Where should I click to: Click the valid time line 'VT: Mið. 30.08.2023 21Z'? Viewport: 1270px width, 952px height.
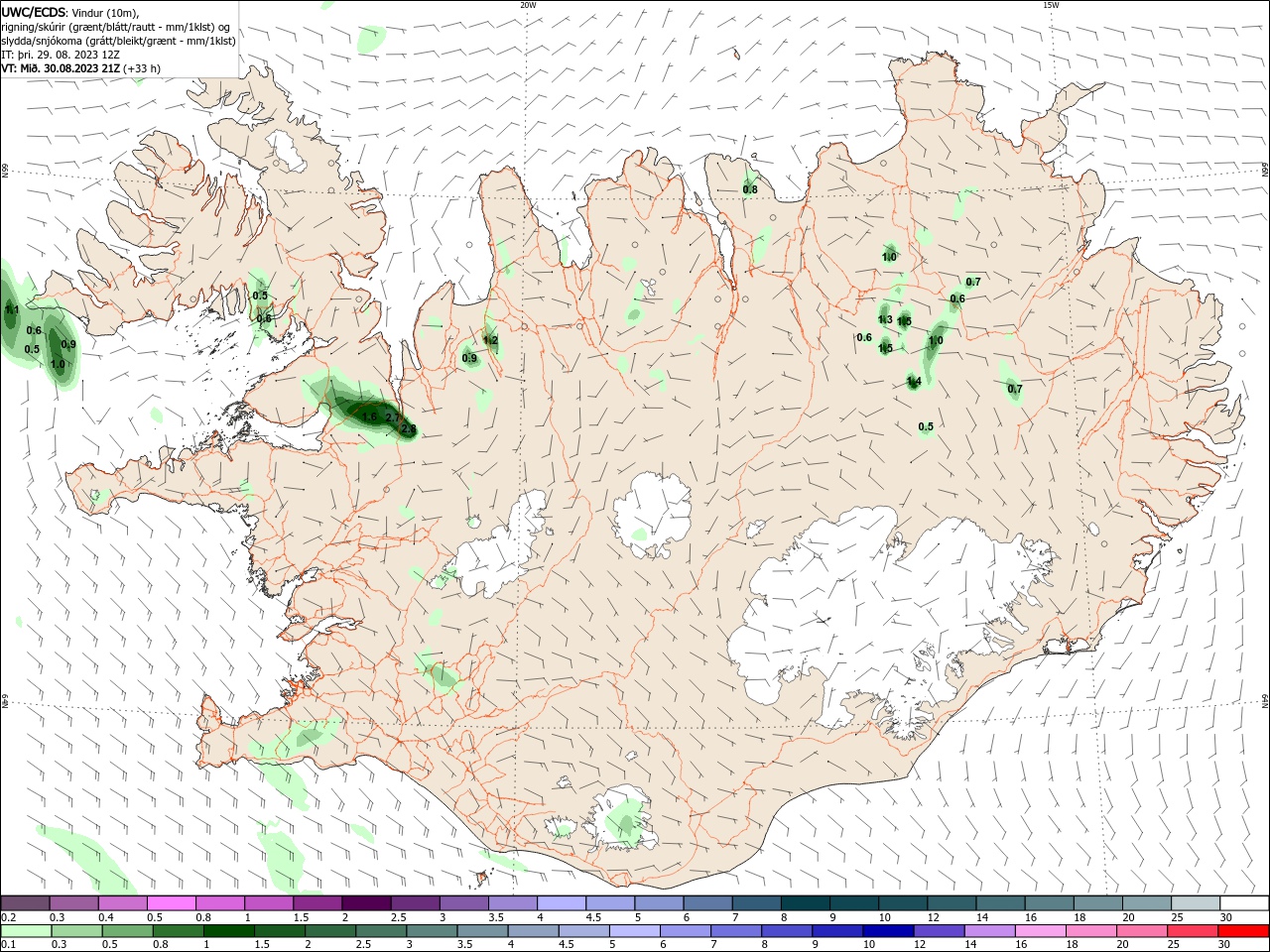61,68
